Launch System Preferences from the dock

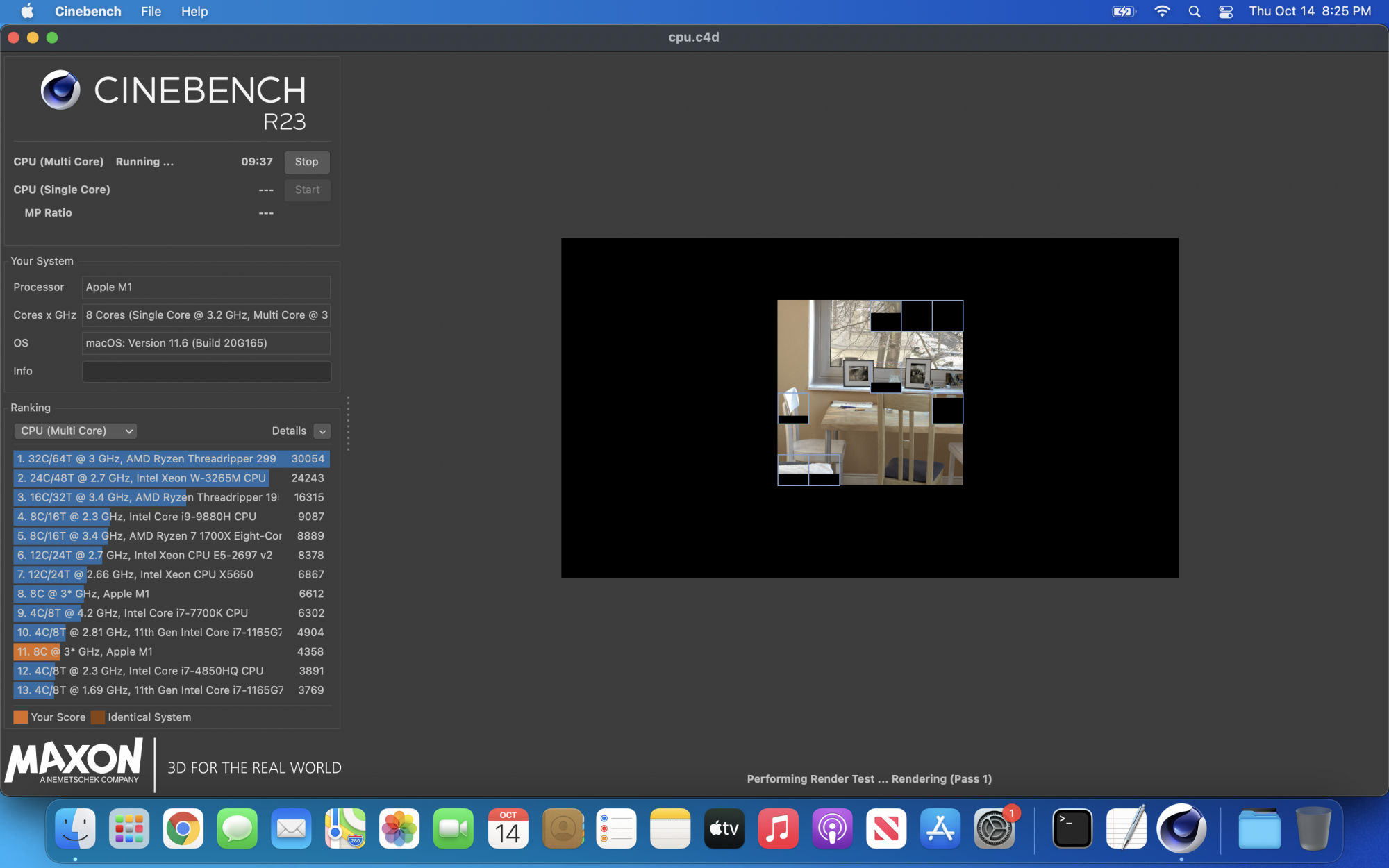(994, 828)
